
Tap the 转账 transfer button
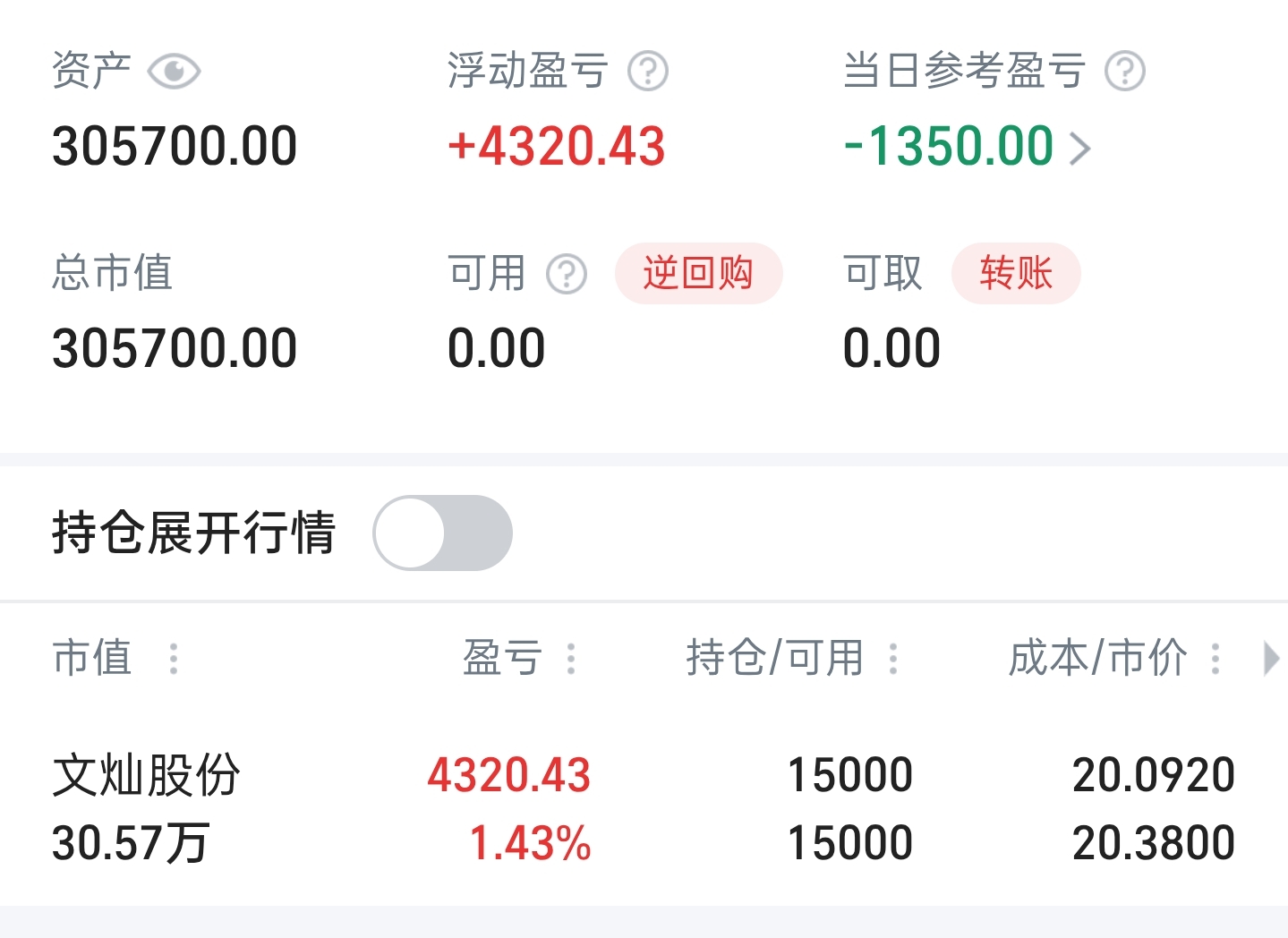[x=1016, y=273]
